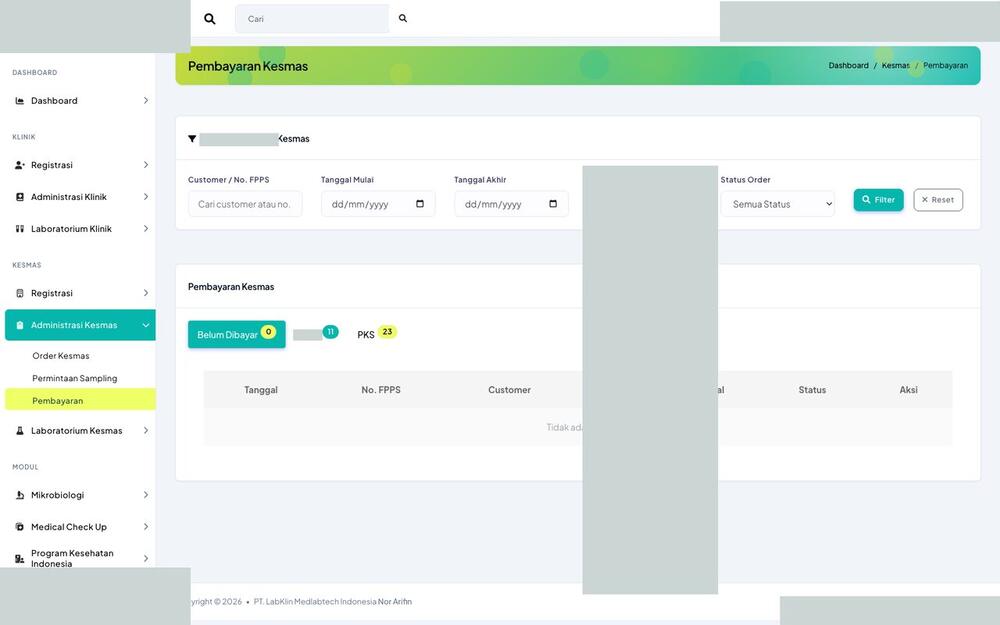Switch to the PKS tab
The width and height of the screenshot is (1000, 625).
[376, 334]
